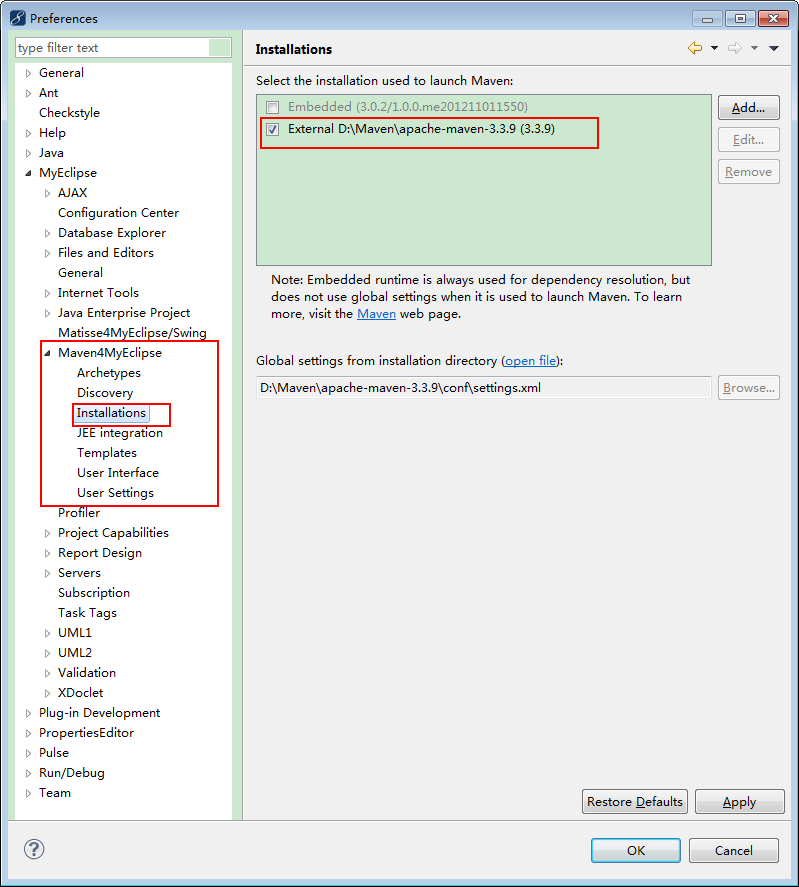The width and height of the screenshot is (799, 887).
Task: Expand the Help tree node
Action: (x=28, y=134)
